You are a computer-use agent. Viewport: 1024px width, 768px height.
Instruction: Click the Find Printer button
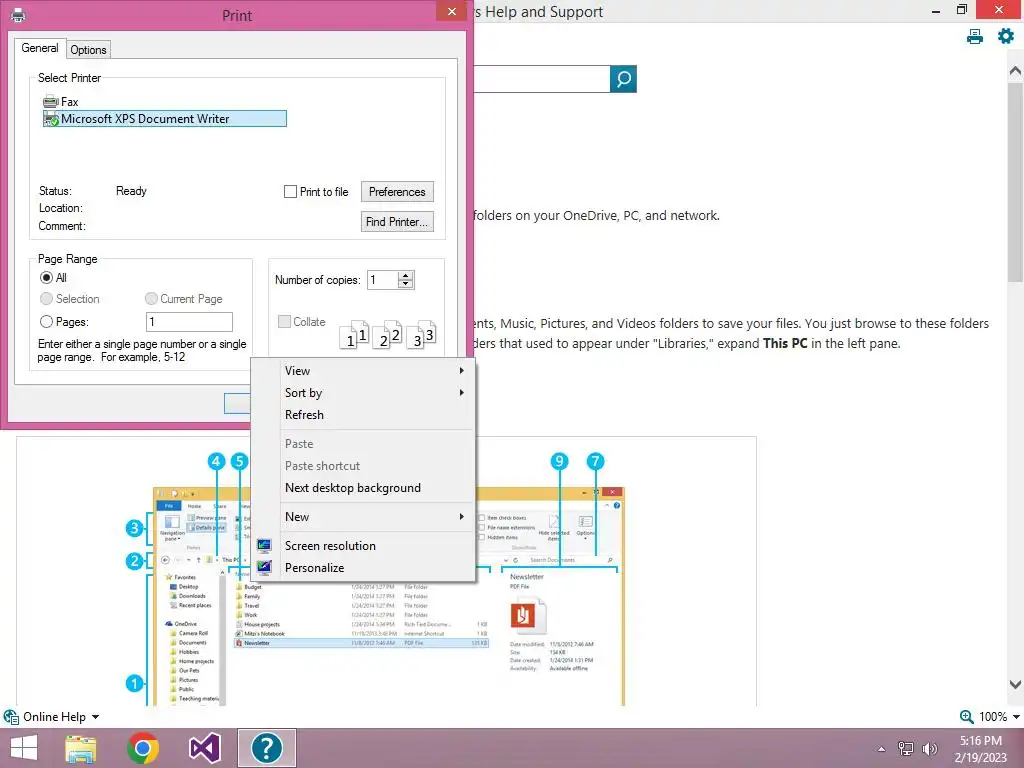pyautogui.click(x=397, y=221)
